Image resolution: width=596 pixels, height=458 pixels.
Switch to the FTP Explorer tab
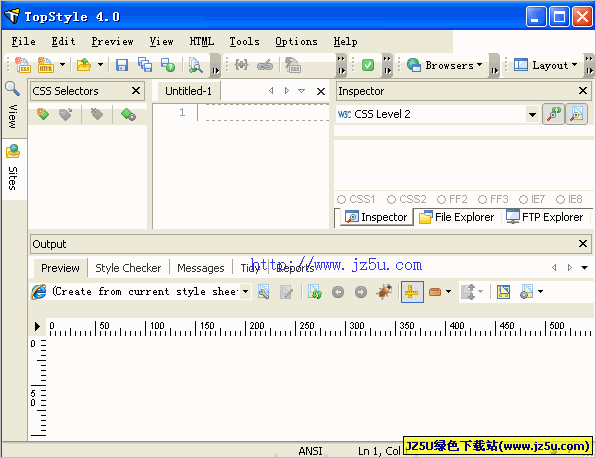tap(545, 217)
